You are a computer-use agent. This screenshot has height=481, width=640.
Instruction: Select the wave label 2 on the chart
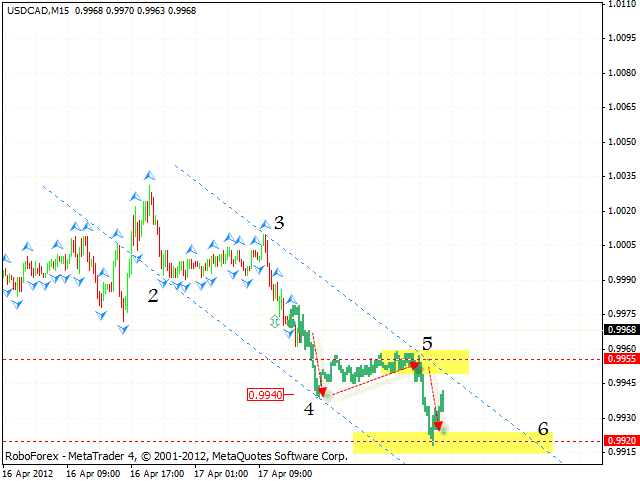pyautogui.click(x=152, y=295)
